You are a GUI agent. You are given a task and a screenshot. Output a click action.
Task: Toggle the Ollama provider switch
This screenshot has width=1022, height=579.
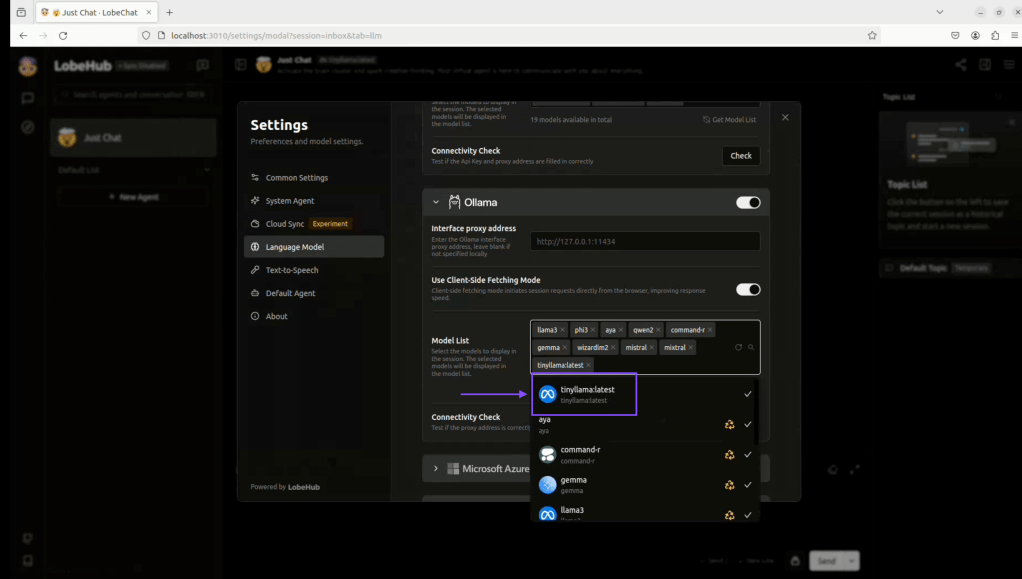(748, 202)
